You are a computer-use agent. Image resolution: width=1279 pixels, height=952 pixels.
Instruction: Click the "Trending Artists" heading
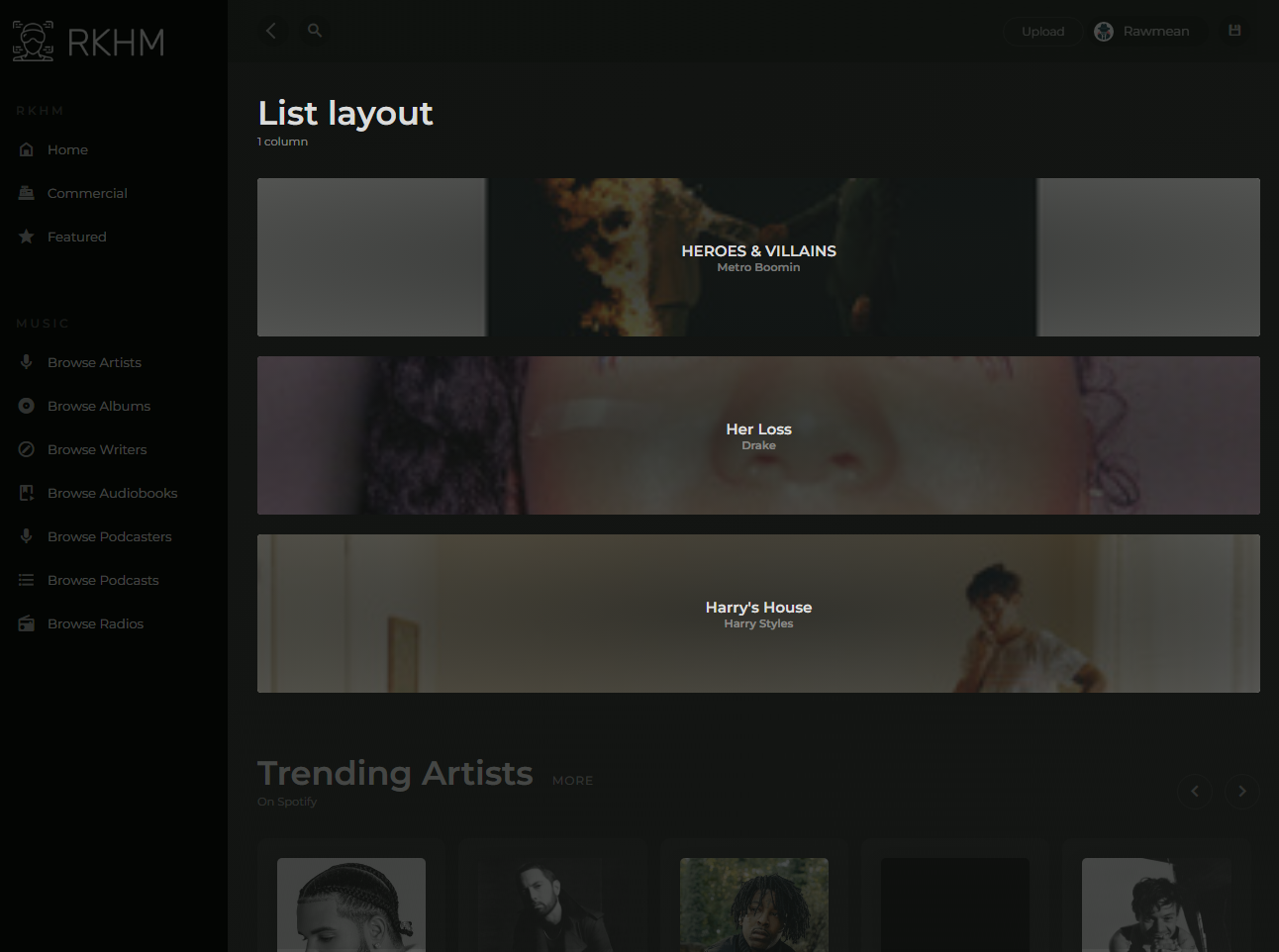coord(395,773)
